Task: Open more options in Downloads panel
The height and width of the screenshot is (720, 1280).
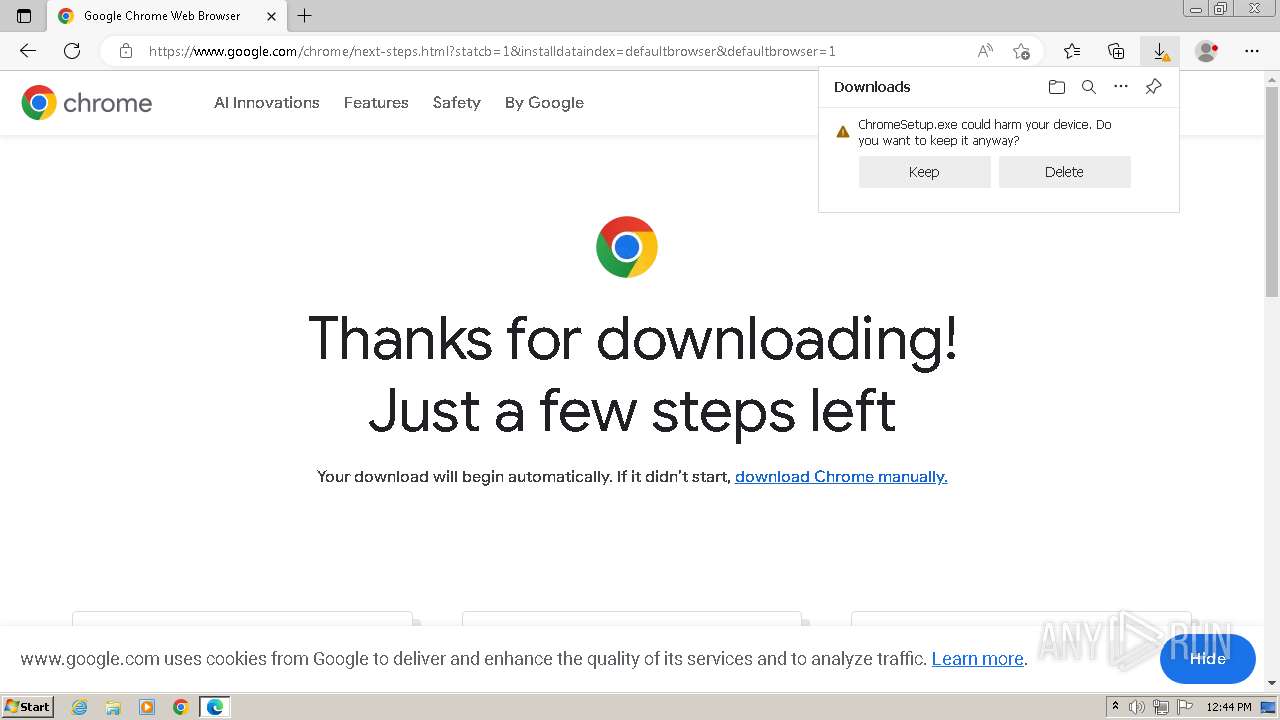Action: click(1121, 87)
